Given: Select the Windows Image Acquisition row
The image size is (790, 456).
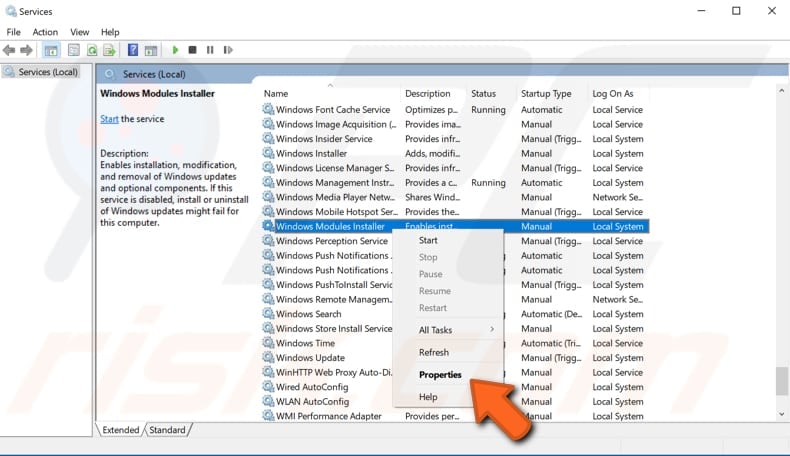Looking at the screenshot, I should 455,124.
